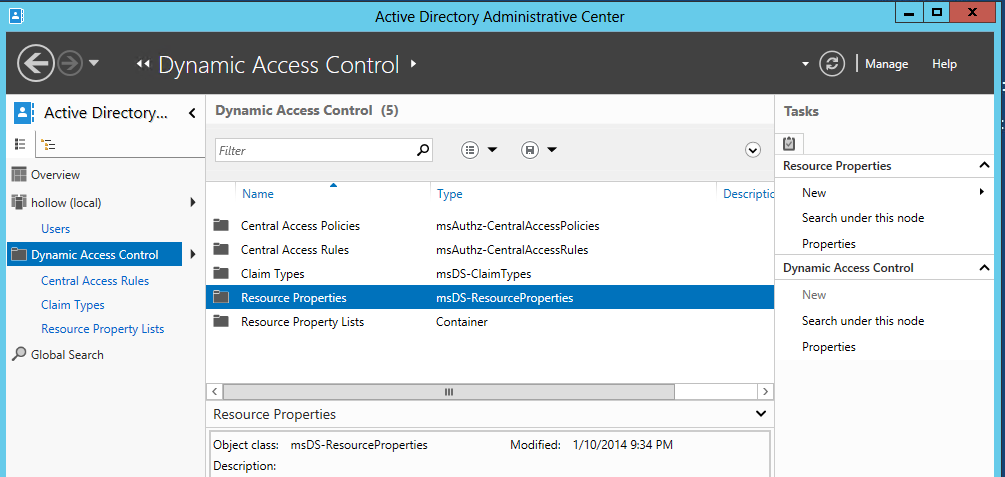Click in the Filter text field
Screen dimensions: 1005x477
coord(315,150)
